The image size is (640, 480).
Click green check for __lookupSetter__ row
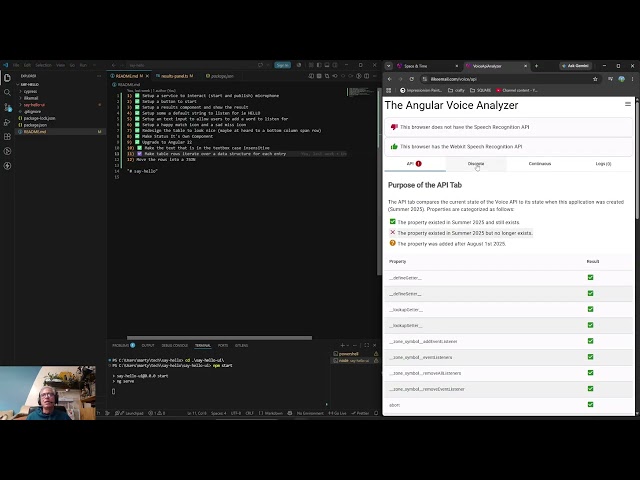(590, 325)
